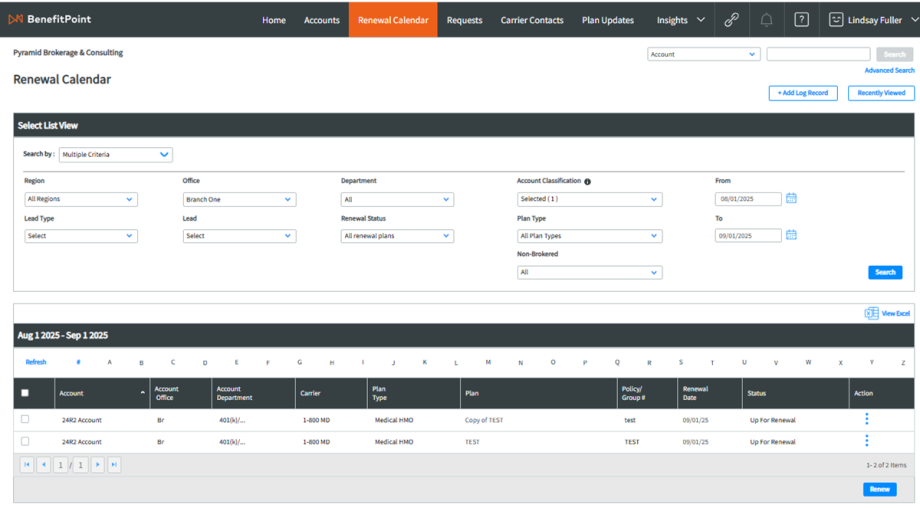This screenshot has height=508, width=920.
Task: Open the Plan Updates tab
Action: pos(608,20)
